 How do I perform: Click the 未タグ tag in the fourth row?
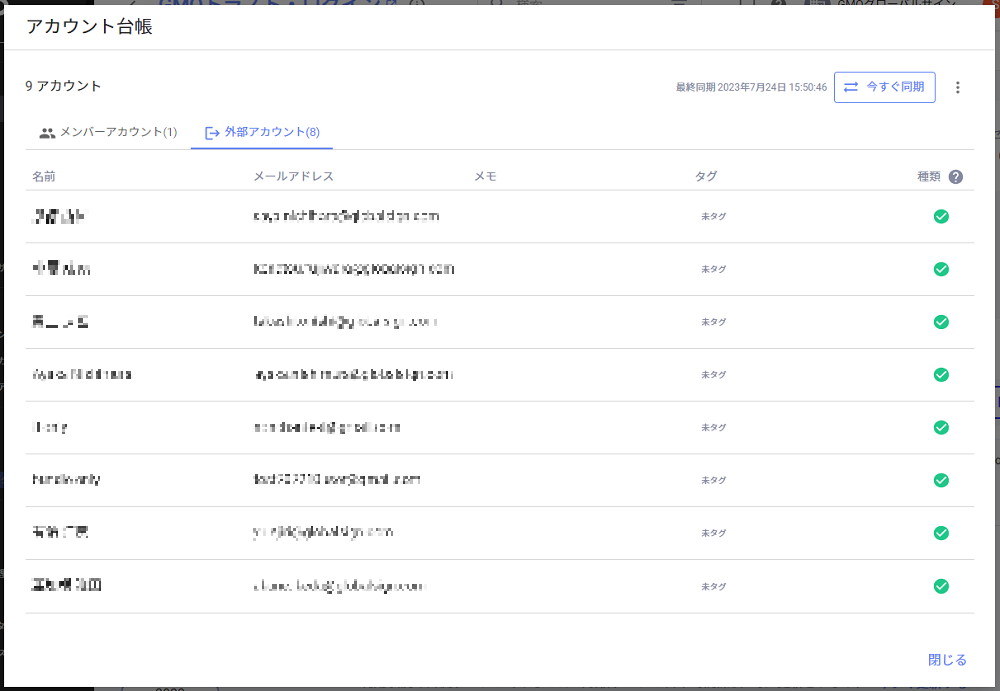[x=713, y=375]
